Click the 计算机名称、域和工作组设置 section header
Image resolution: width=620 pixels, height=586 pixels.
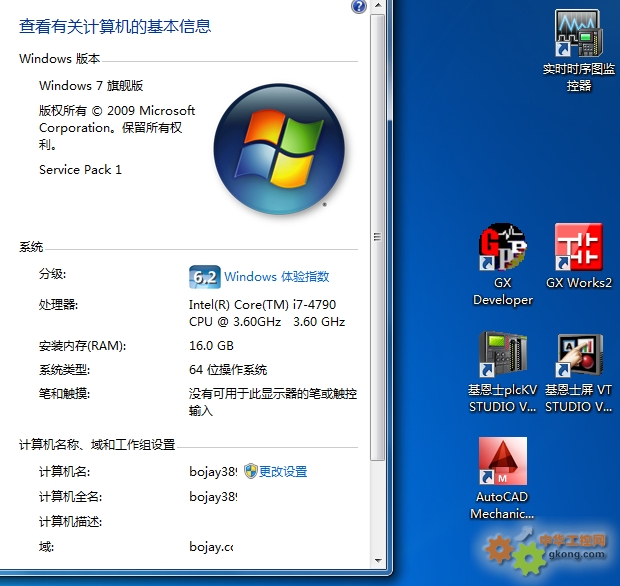coord(97,444)
